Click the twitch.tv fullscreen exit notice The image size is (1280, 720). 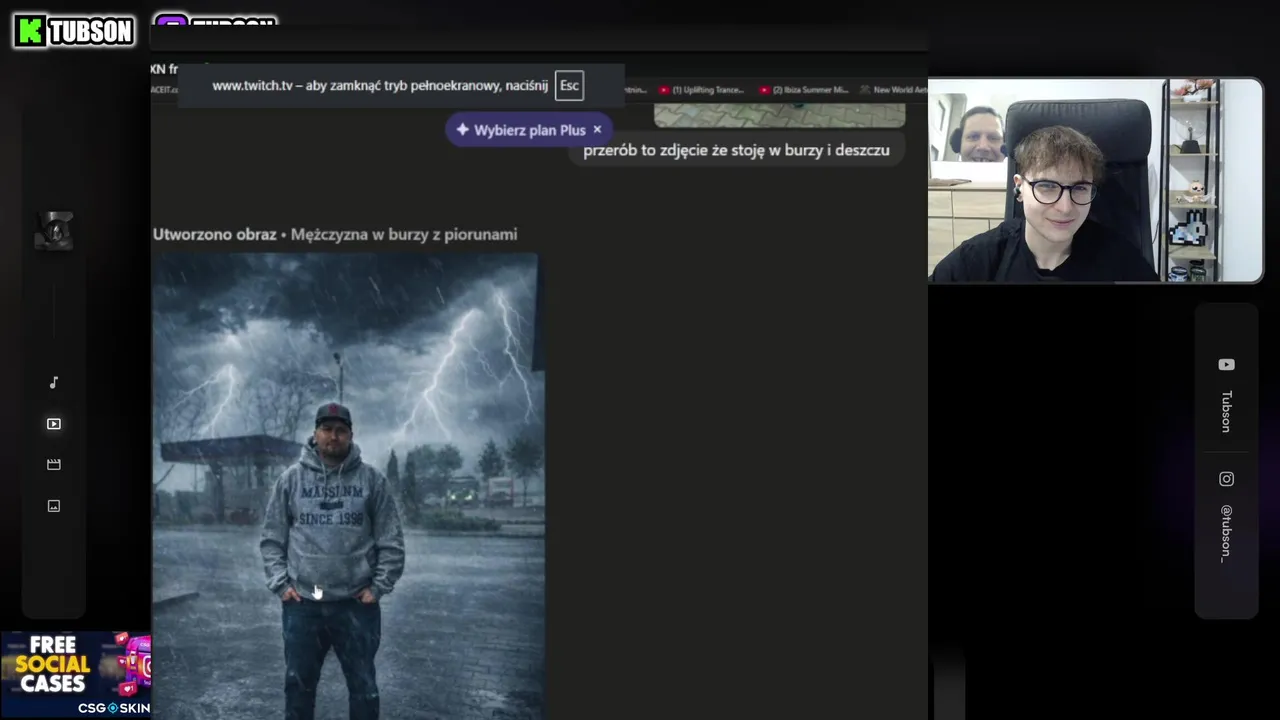[400, 85]
